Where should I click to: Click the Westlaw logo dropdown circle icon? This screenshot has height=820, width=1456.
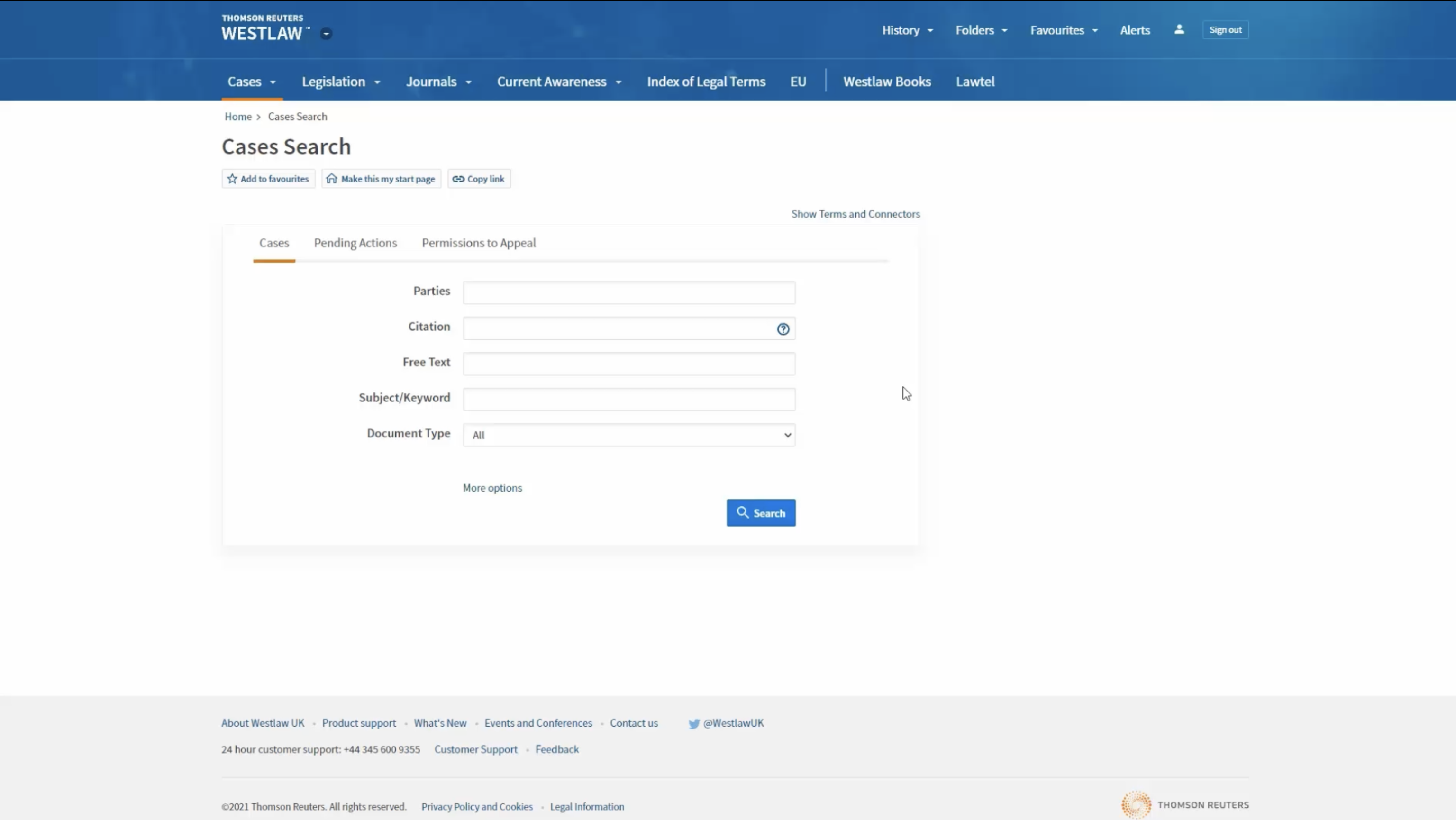pos(326,34)
